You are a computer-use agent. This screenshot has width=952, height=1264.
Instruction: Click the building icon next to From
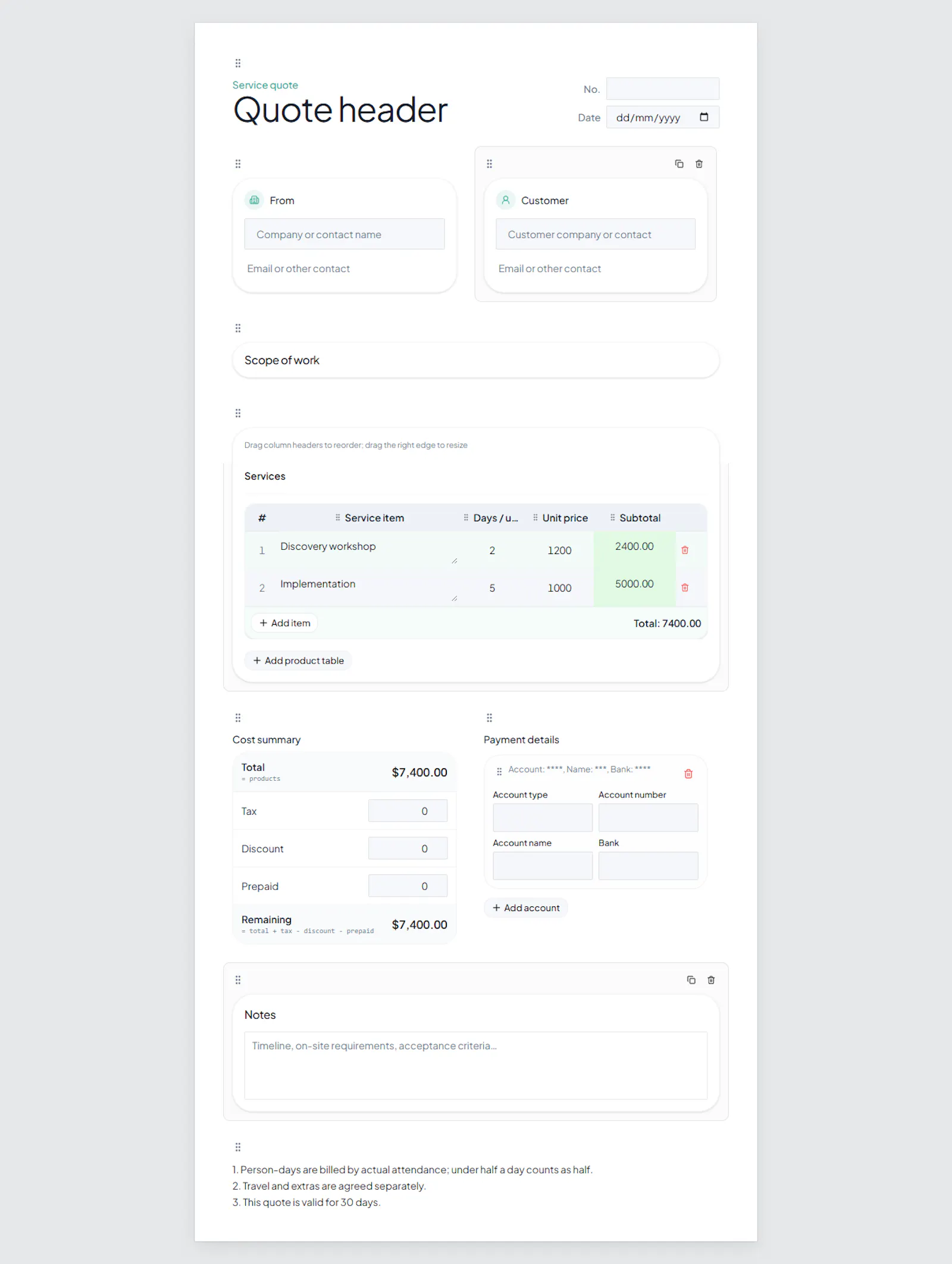click(254, 200)
